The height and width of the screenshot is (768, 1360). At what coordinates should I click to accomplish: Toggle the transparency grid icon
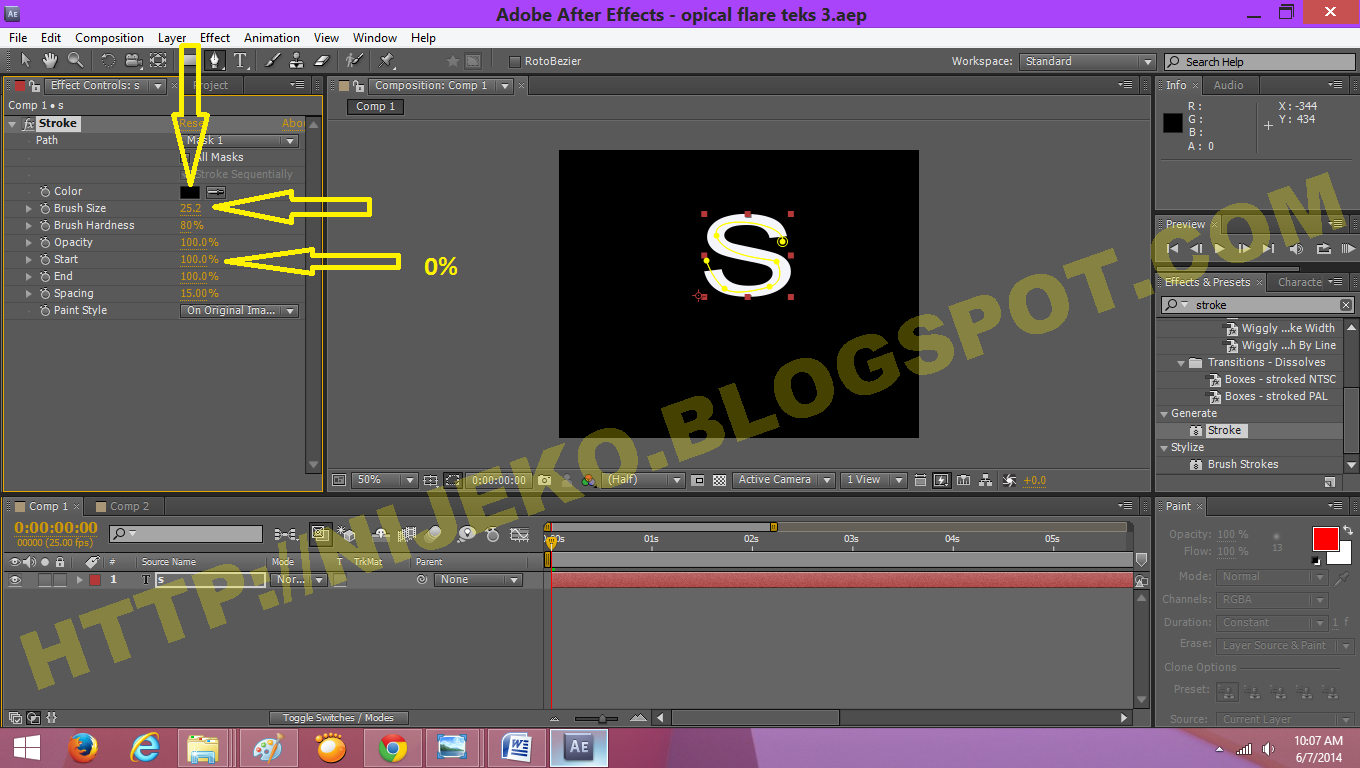[x=719, y=480]
